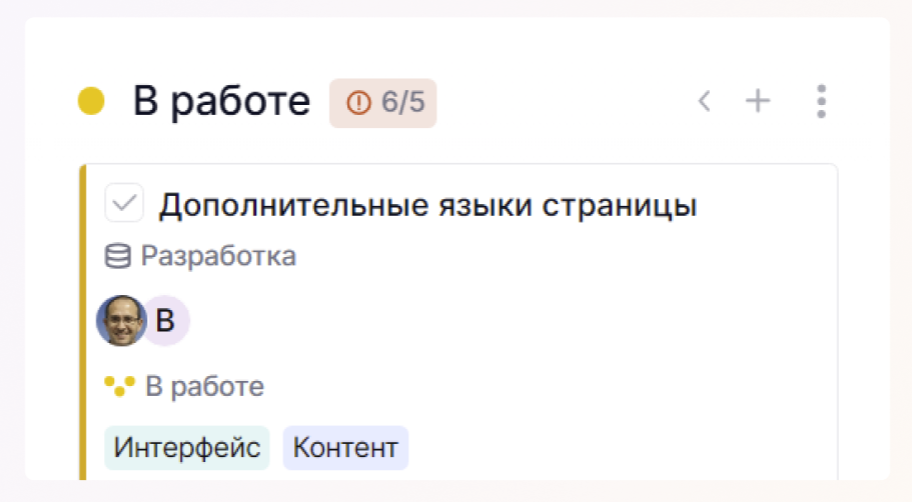Image resolution: width=912 pixels, height=502 pixels.
Task: Open the column's vertical three-dot menu
Action: 821,101
